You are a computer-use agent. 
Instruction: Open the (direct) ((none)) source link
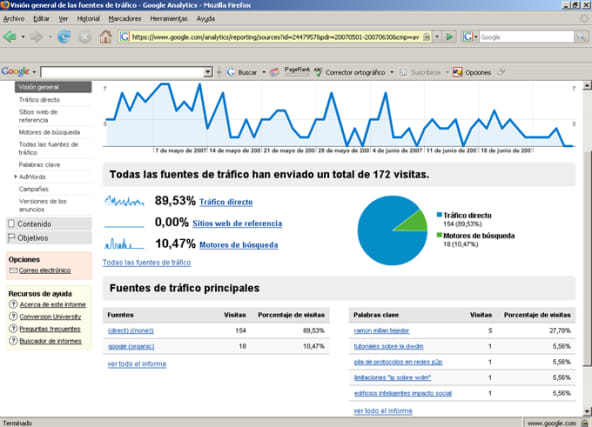pyautogui.click(x=131, y=331)
